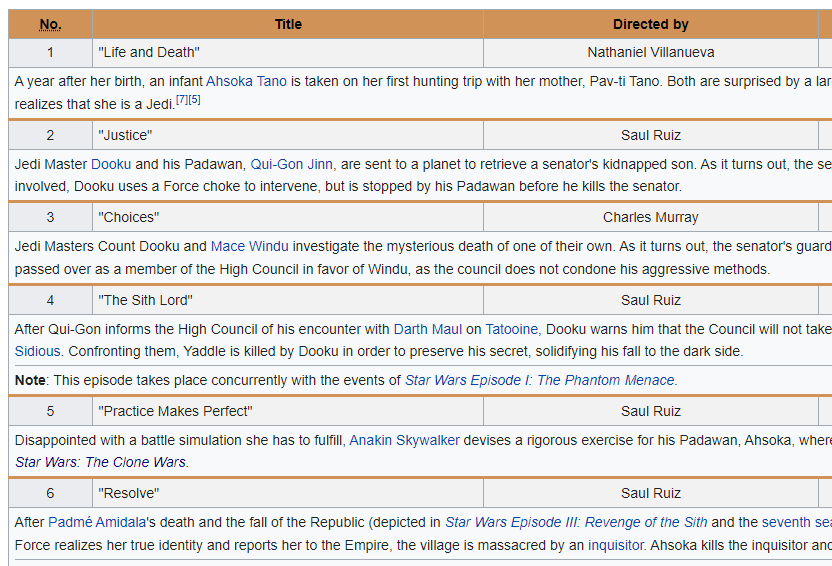
Task: Open citation reference [5]
Action: (x=194, y=99)
